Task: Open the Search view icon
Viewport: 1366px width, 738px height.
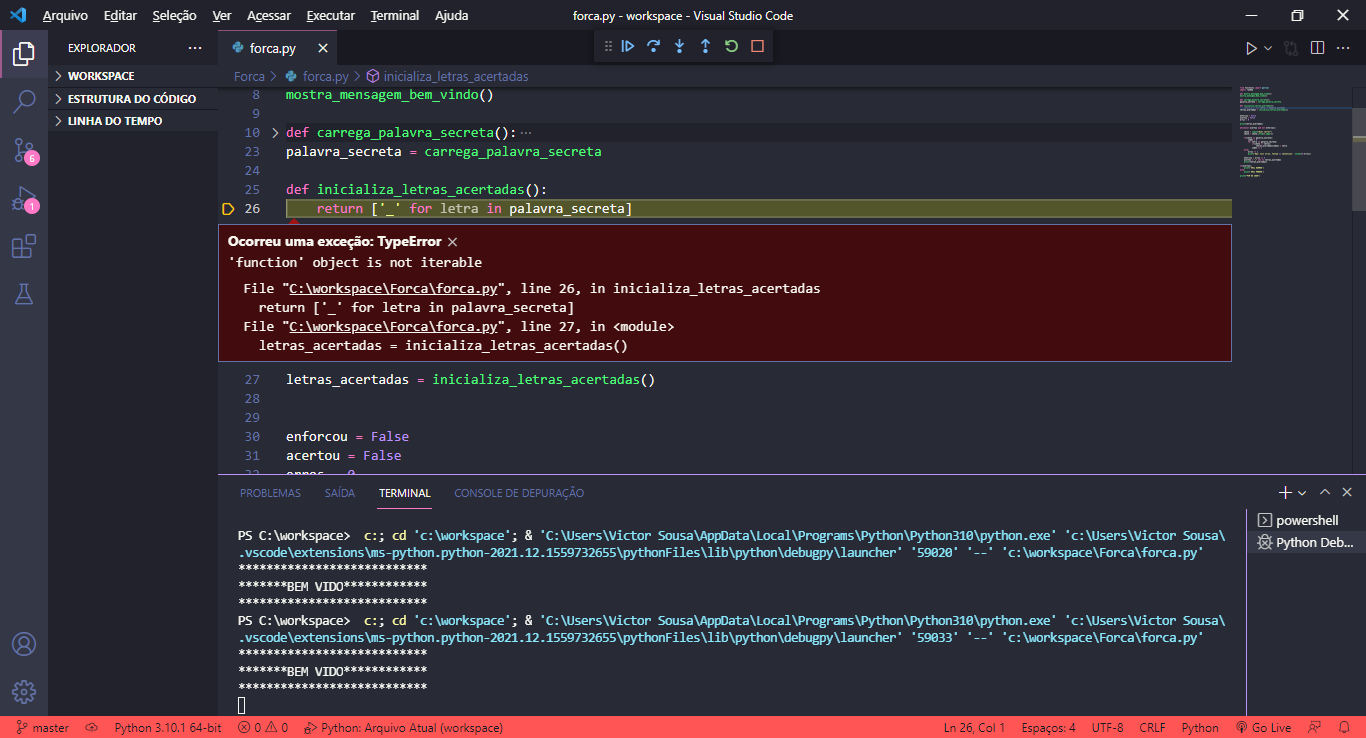Action: coord(24,101)
